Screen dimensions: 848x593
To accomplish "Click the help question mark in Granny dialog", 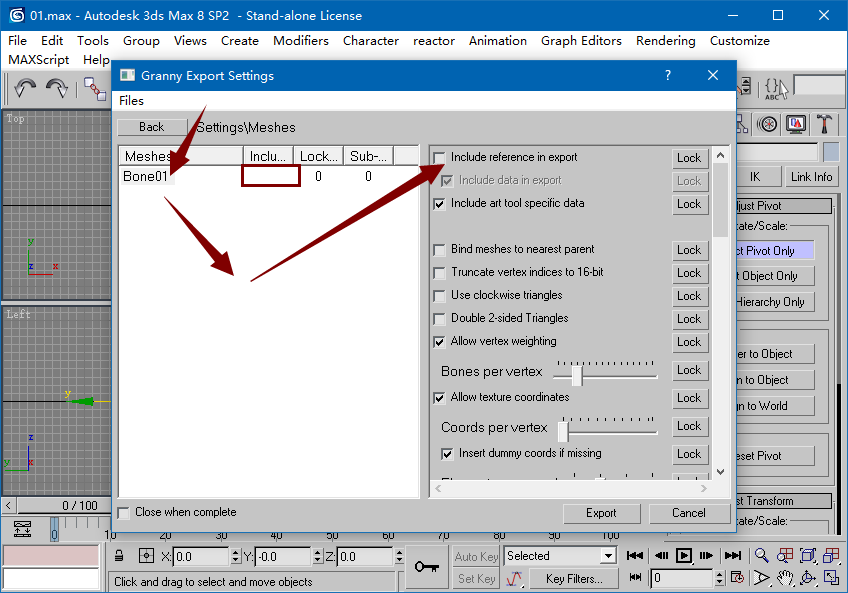I will (x=668, y=75).
